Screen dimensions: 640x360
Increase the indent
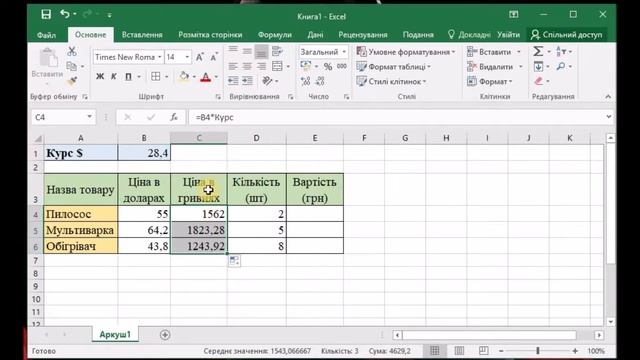coord(247,81)
